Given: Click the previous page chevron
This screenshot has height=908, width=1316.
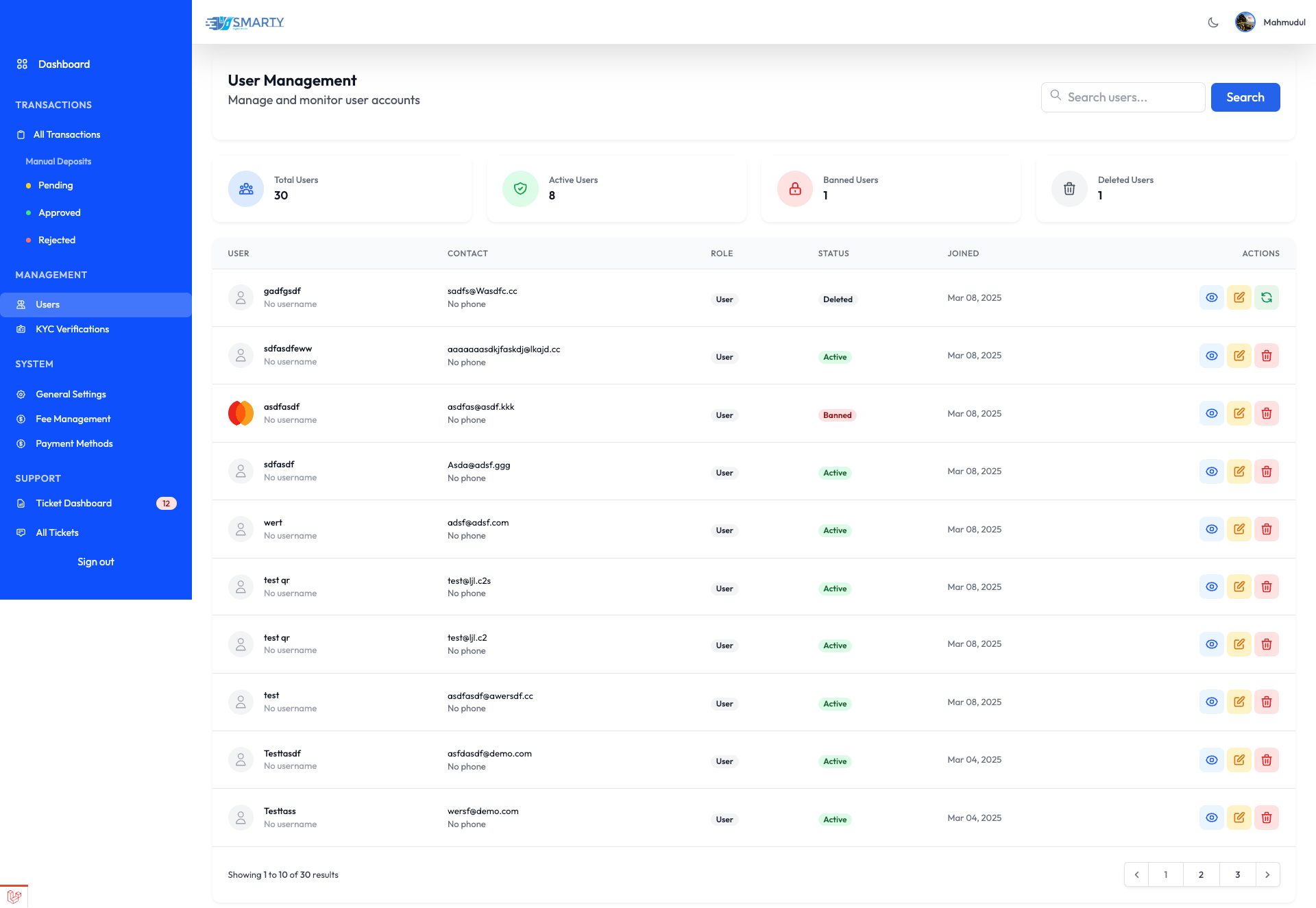Looking at the screenshot, I should pyautogui.click(x=1138, y=874).
